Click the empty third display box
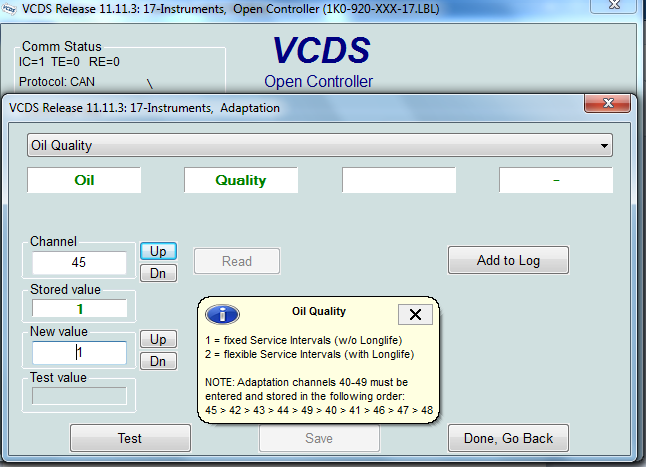Screen dimensions: 646x467 coord(399,180)
